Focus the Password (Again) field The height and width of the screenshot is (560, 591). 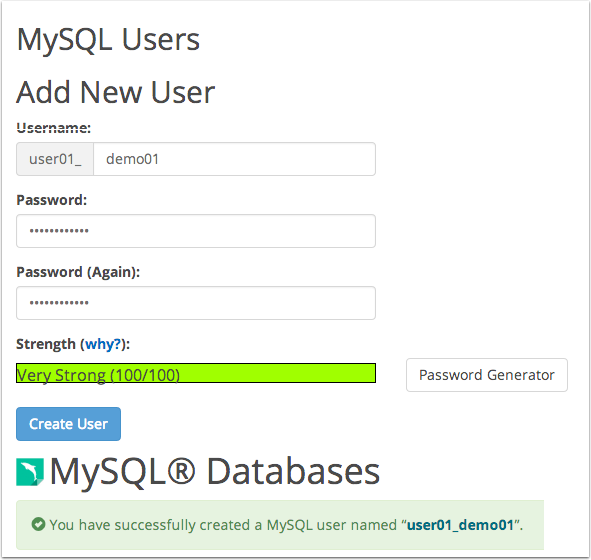tap(196, 303)
